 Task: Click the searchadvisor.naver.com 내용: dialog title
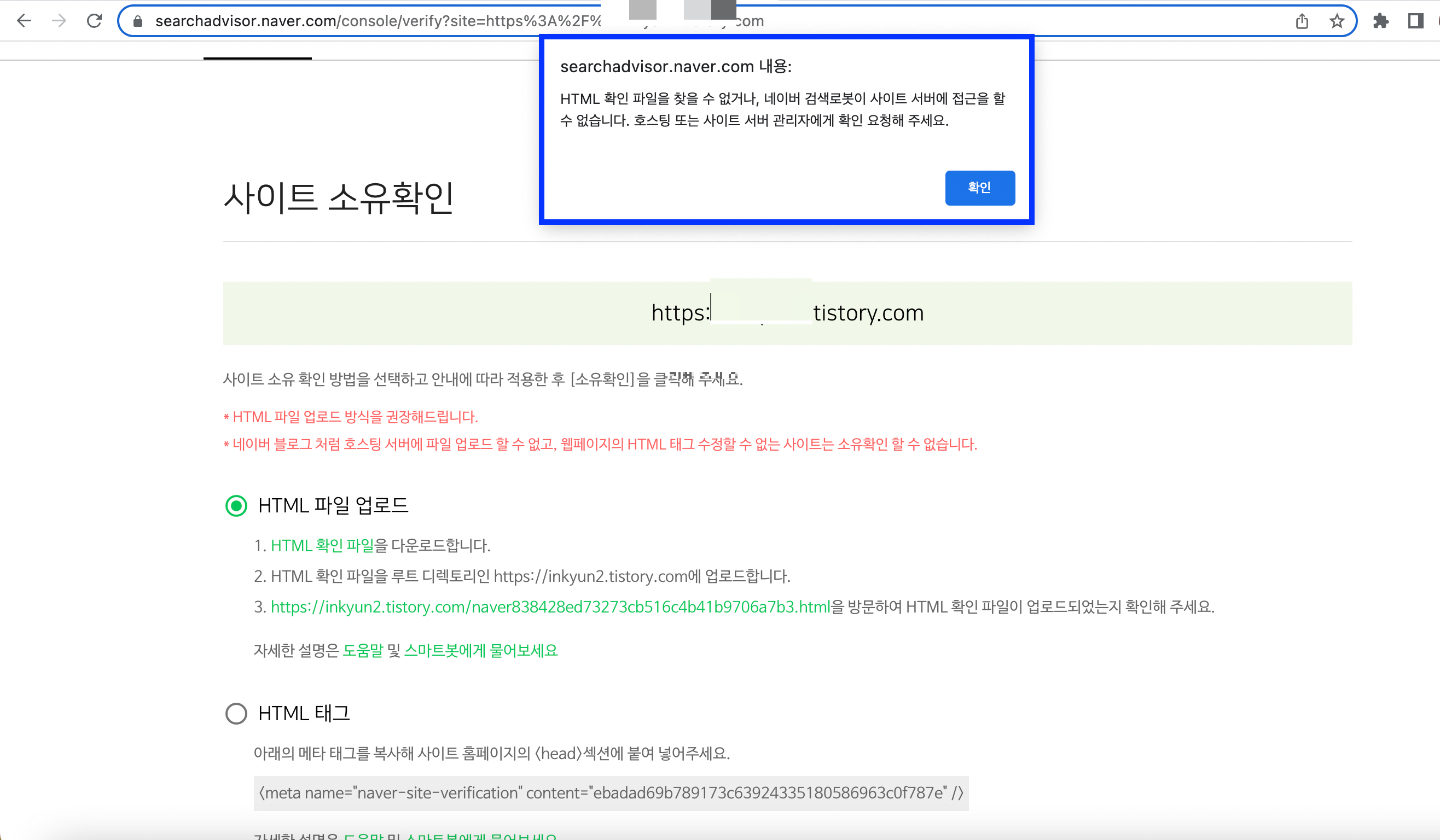pyautogui.click(x=676, y=66)
